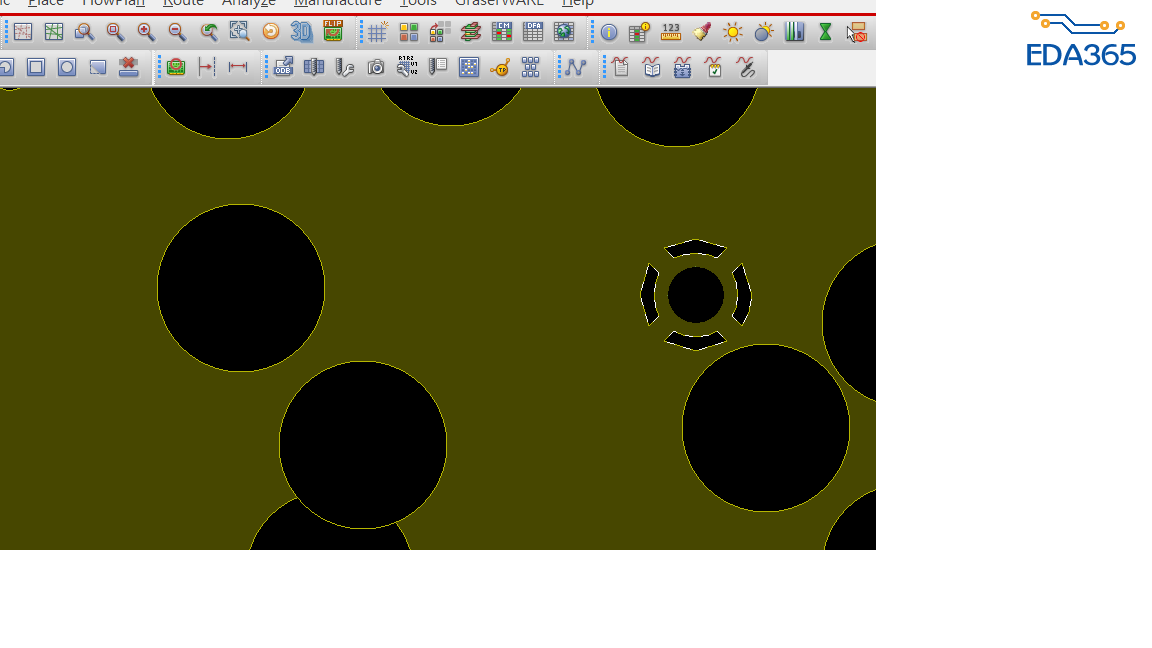Open the Help menu
Screen dimensions: 1152x648
[x=577, y=3]
